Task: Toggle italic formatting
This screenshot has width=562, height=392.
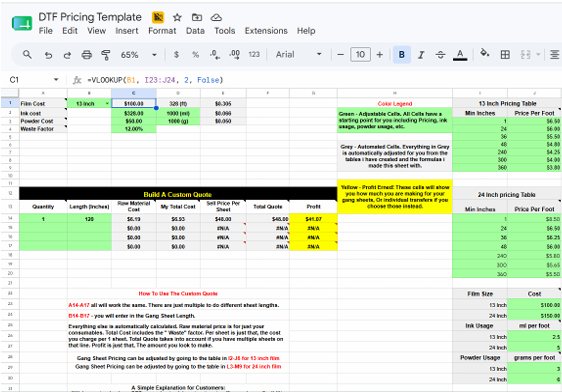Action: 421,55
